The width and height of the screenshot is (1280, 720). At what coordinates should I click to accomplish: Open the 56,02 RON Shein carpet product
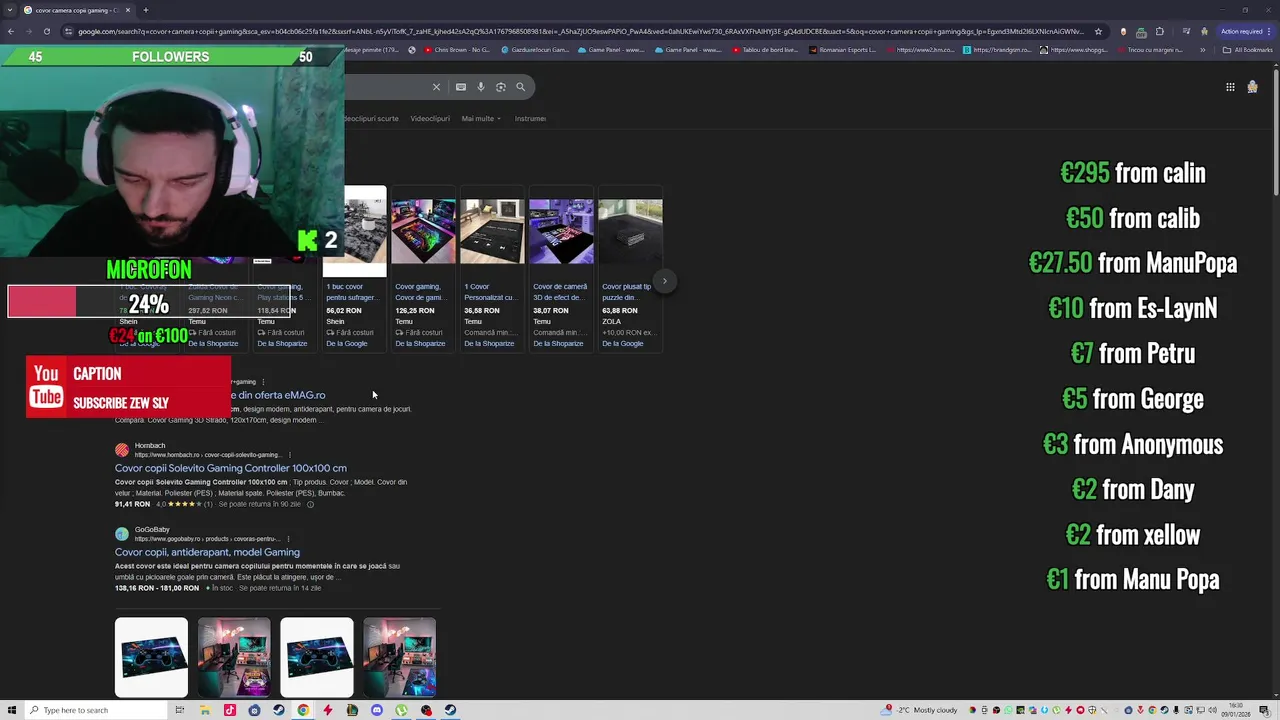point(354,270)
